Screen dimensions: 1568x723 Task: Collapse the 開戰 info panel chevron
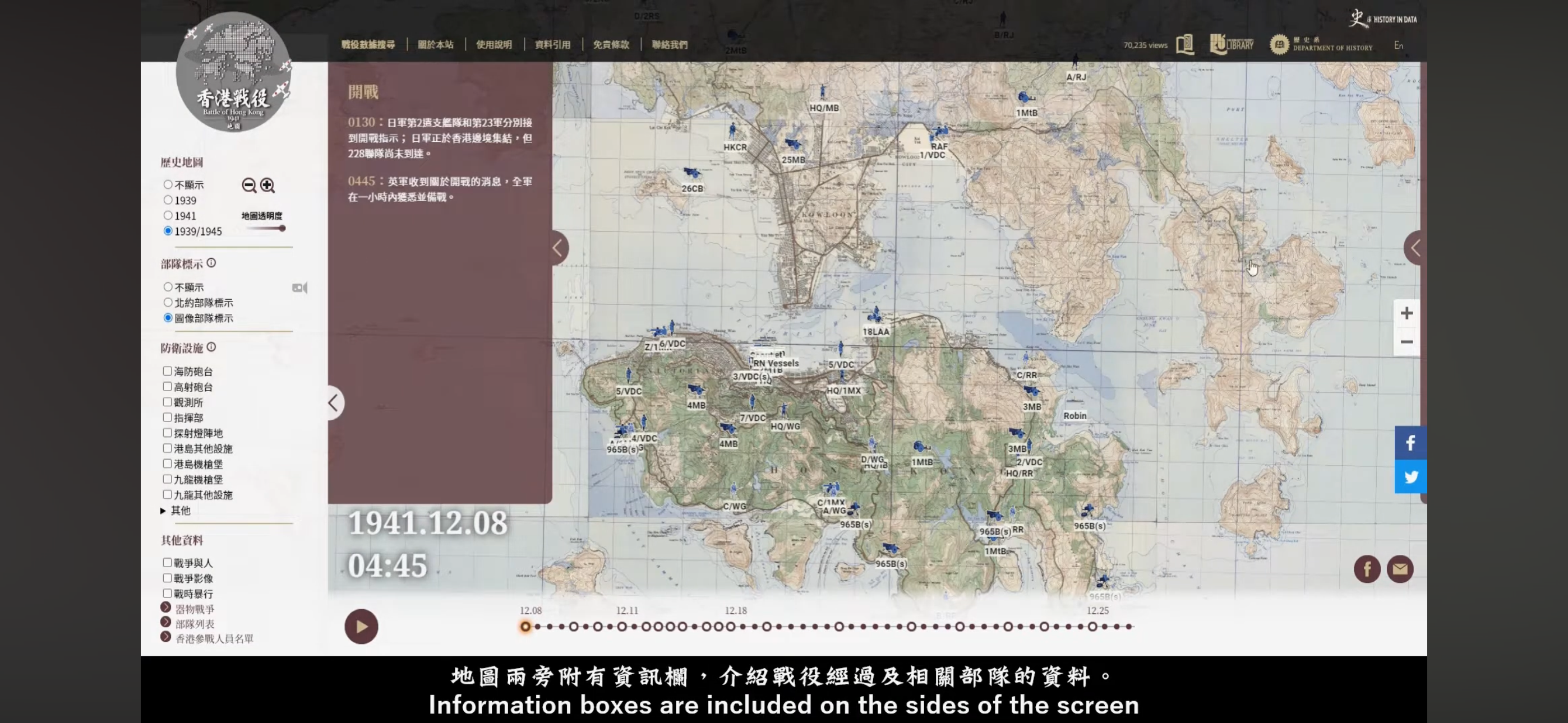pyautogui.click(x=557, y=248)
